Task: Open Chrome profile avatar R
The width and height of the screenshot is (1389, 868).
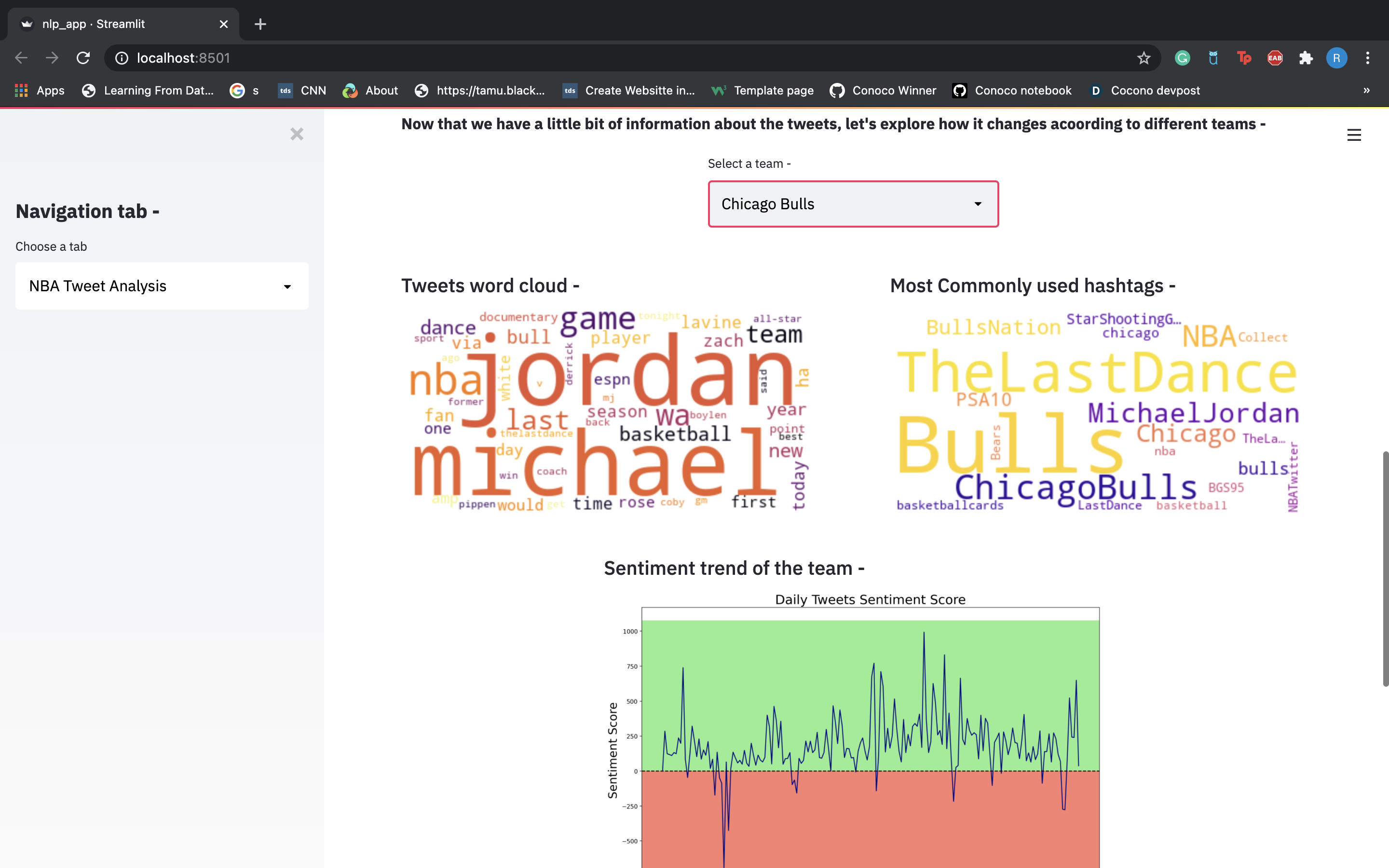Action: click(1336, 58)
